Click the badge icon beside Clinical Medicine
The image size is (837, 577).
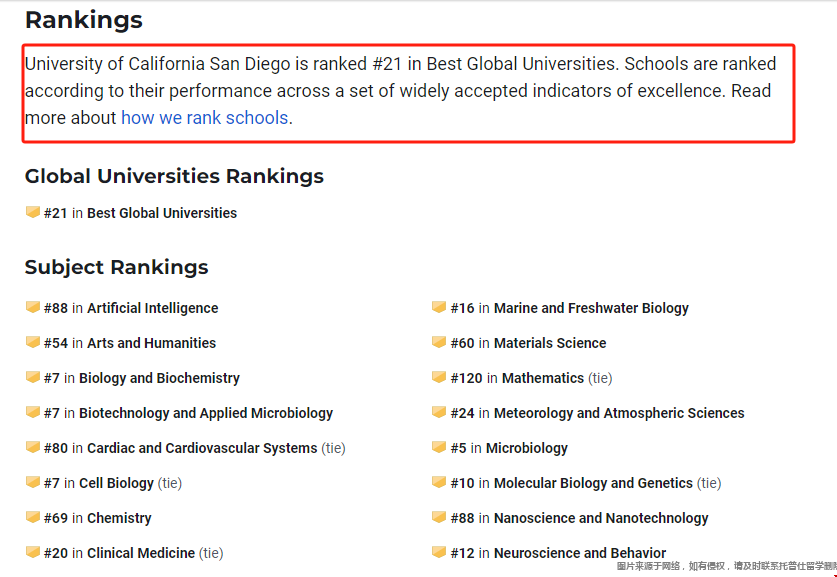[33, 552]
